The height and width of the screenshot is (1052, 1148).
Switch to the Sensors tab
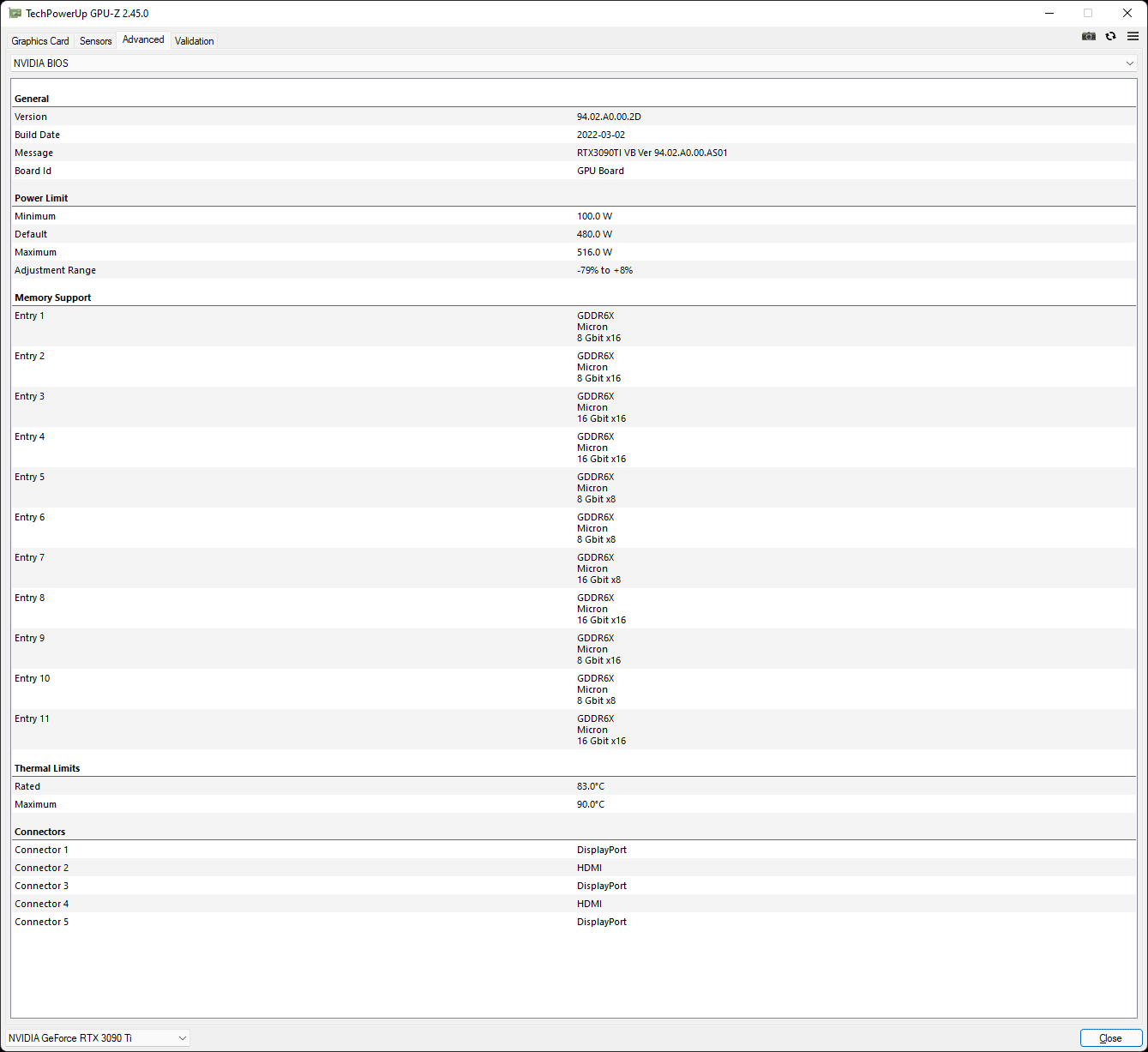click(x=96, y=41)
